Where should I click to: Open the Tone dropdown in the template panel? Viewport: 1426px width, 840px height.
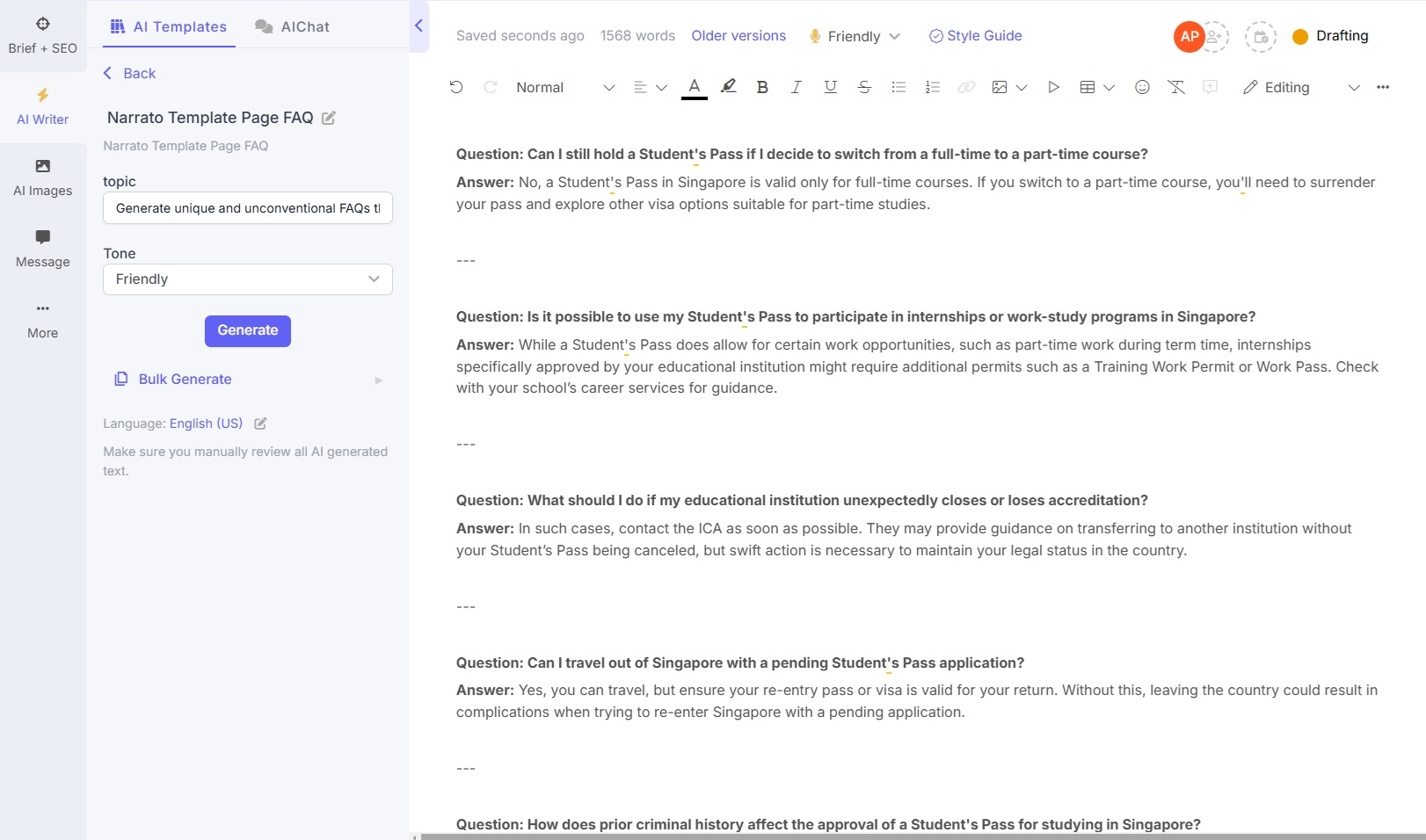248,279
